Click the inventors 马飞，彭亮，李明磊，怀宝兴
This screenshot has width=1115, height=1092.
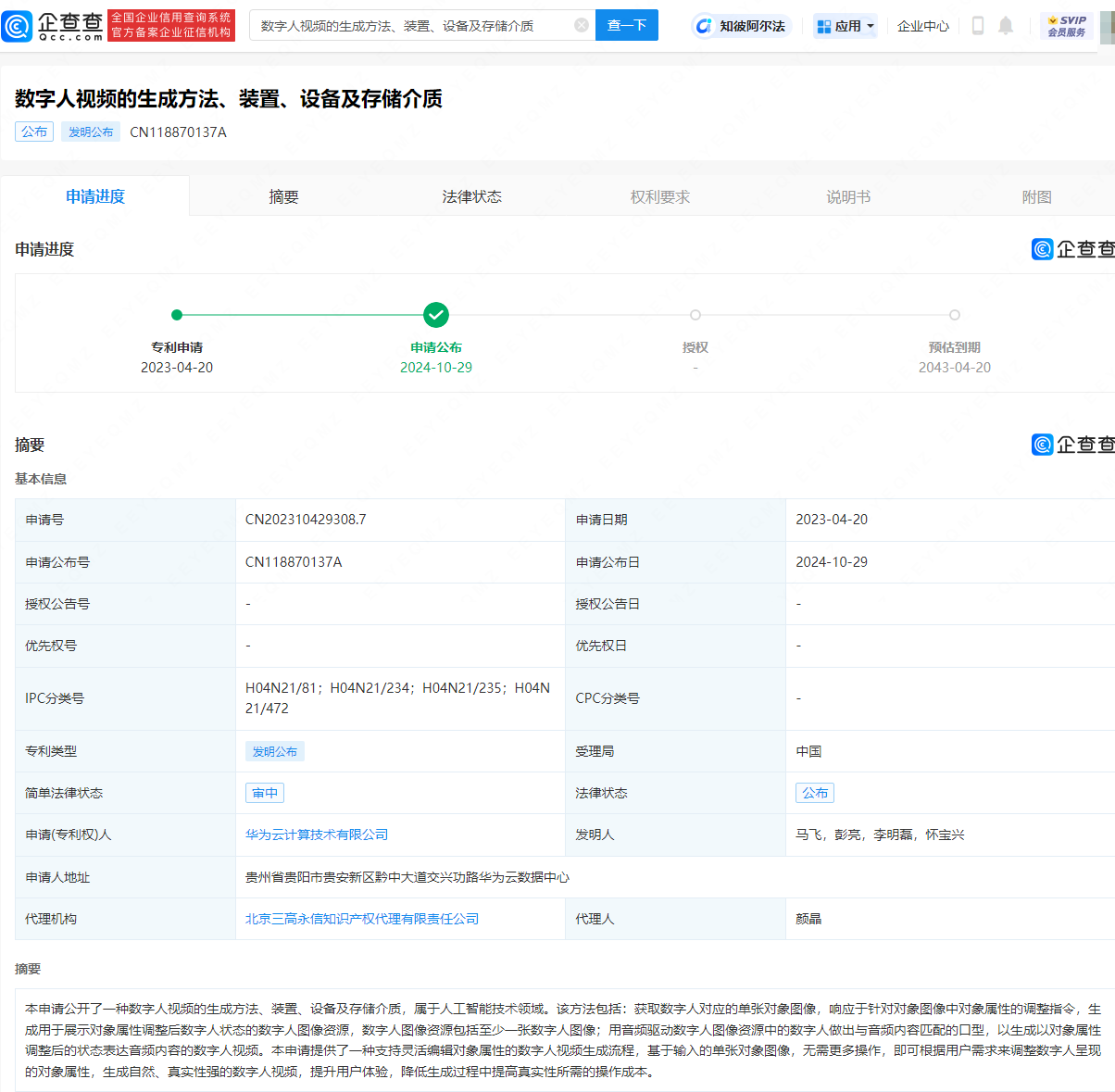tap(880, 835)
